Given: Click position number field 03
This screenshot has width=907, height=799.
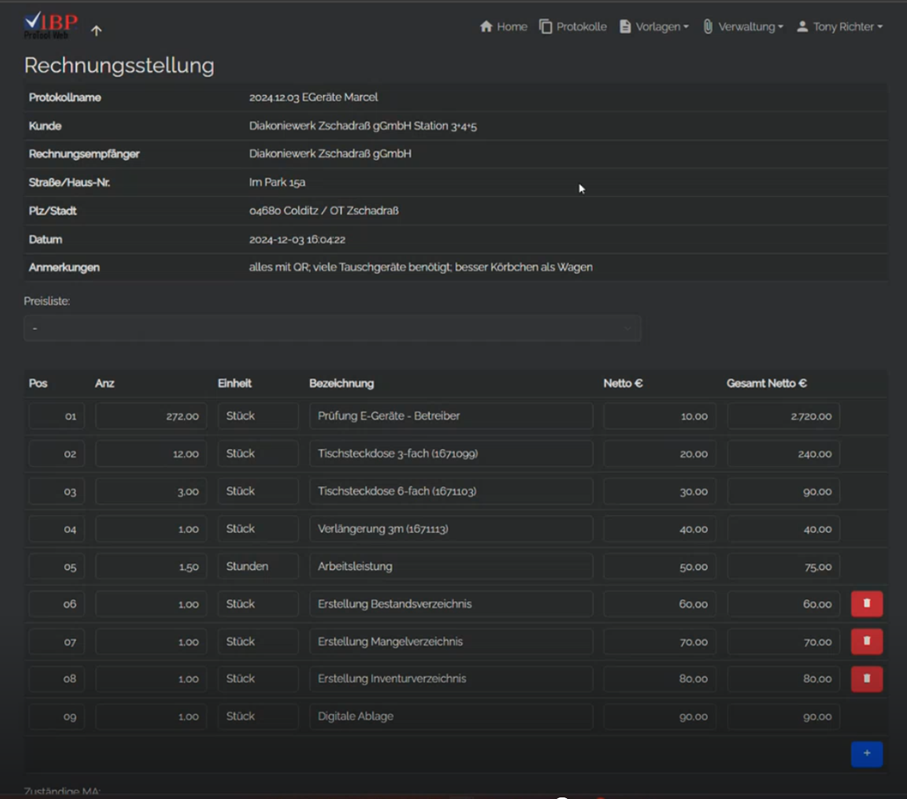Looking at the screenshot, I should [57, 492].
